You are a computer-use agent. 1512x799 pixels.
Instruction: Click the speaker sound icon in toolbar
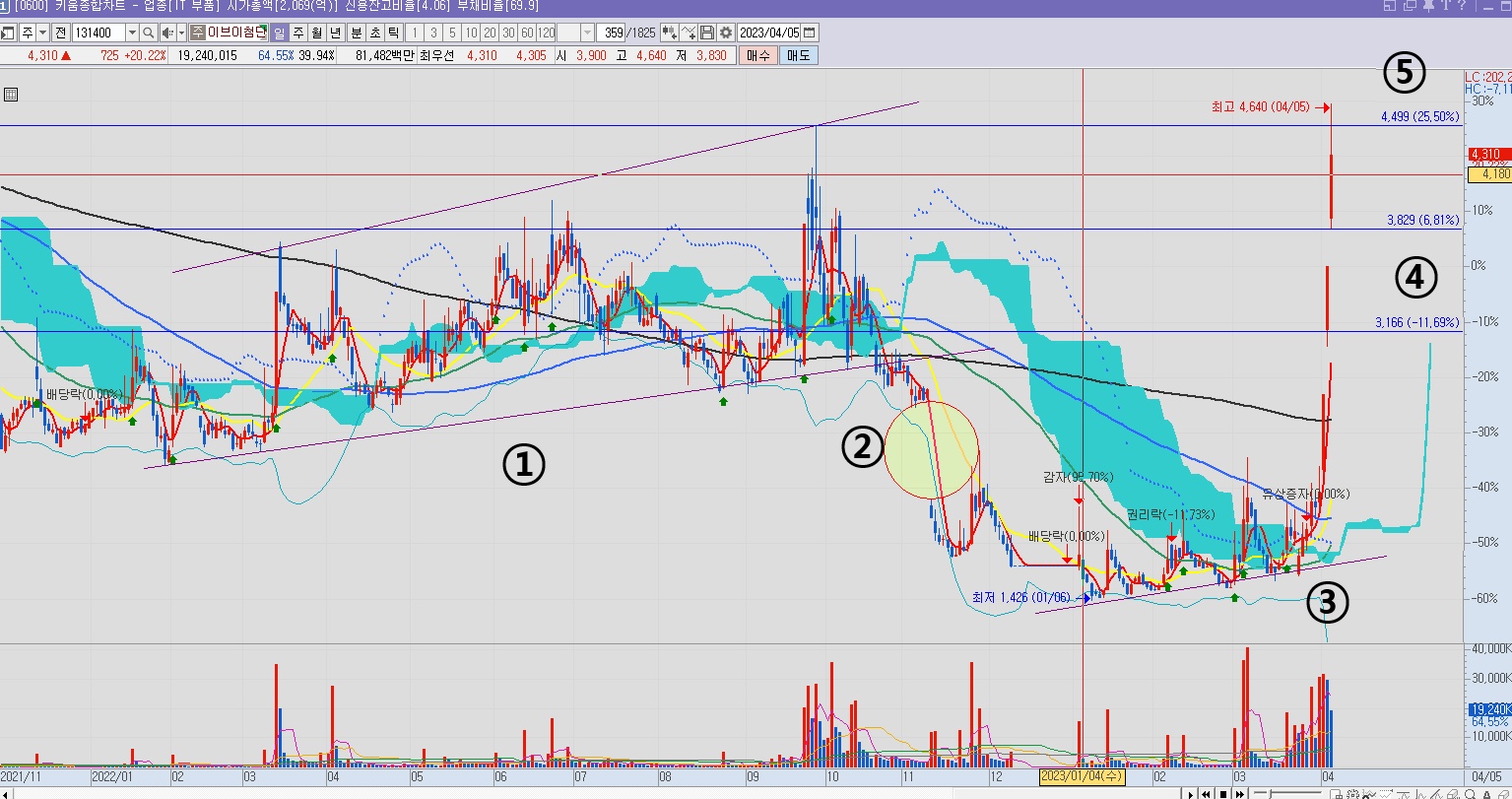(168, 33)
